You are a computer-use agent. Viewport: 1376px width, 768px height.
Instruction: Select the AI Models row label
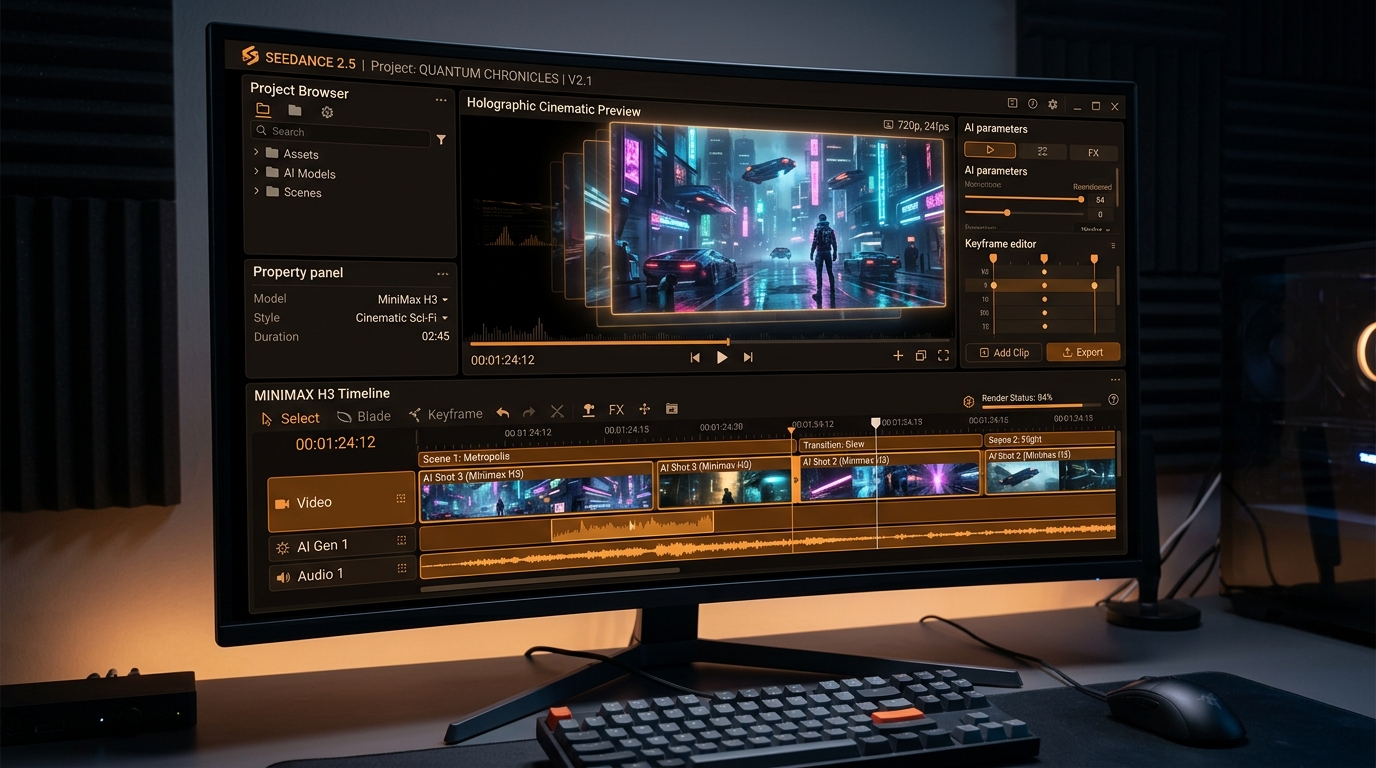[309, 173]
